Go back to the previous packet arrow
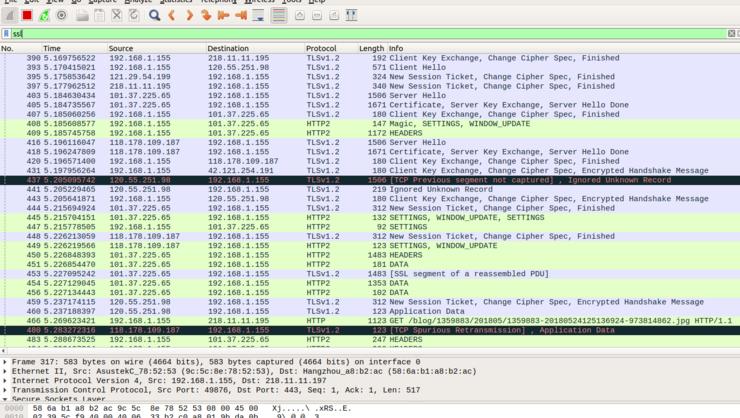 click(172, 16)
